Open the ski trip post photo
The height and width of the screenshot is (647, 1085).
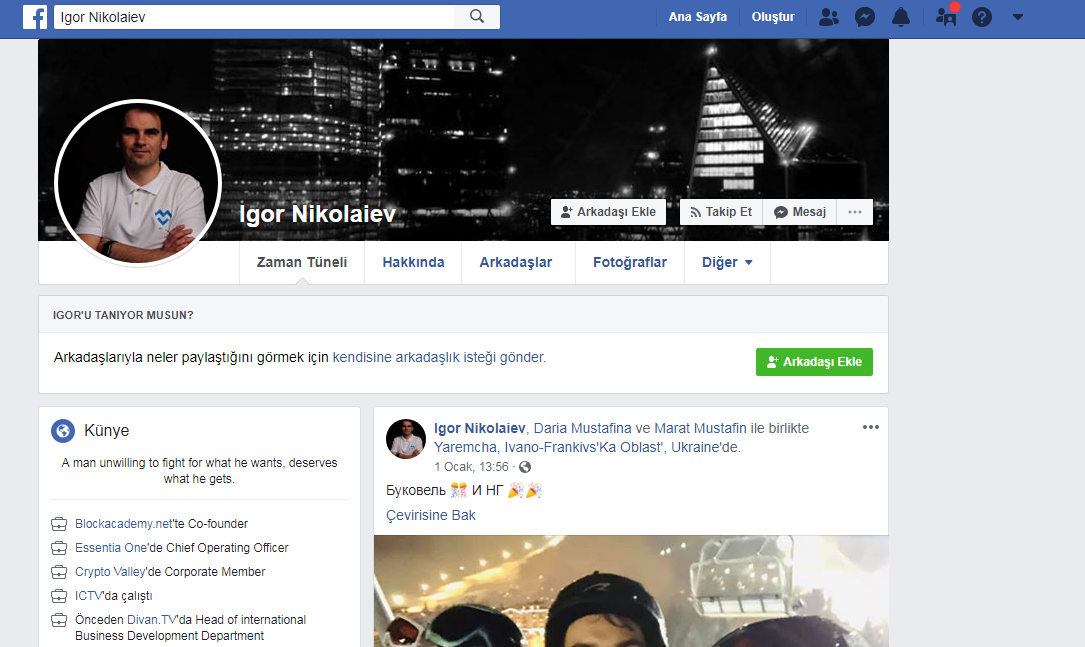(x=631, y=591)
